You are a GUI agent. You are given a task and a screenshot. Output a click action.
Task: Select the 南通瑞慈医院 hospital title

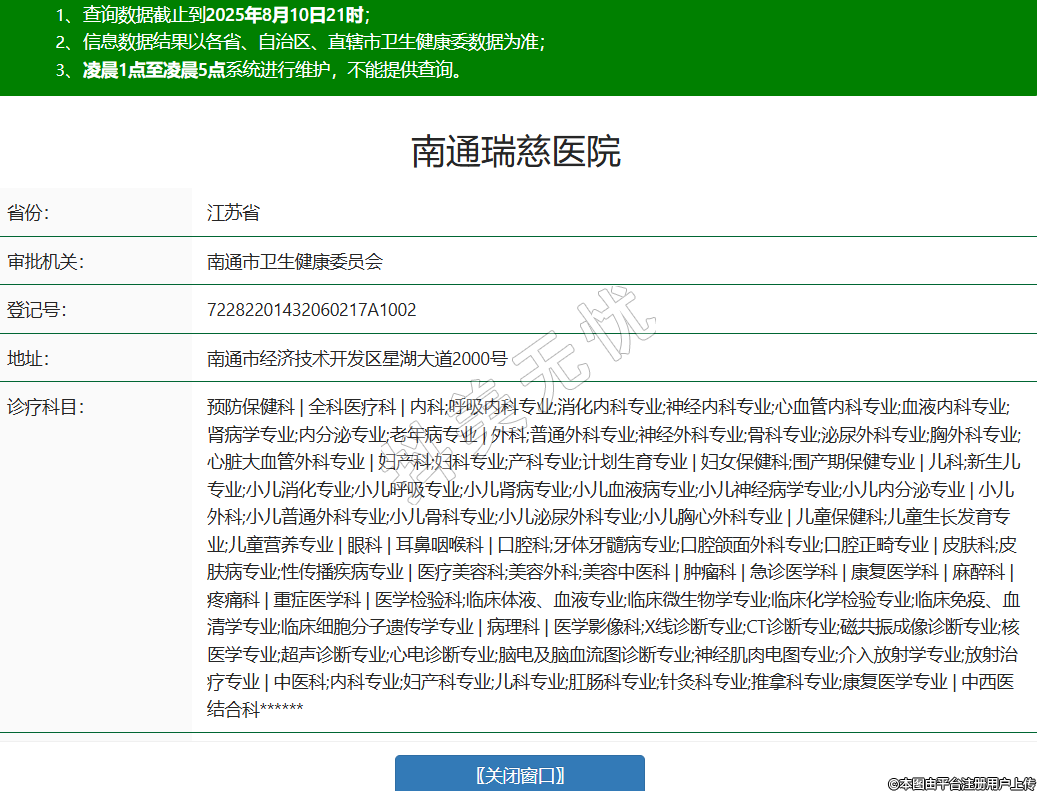click(516, 151)
